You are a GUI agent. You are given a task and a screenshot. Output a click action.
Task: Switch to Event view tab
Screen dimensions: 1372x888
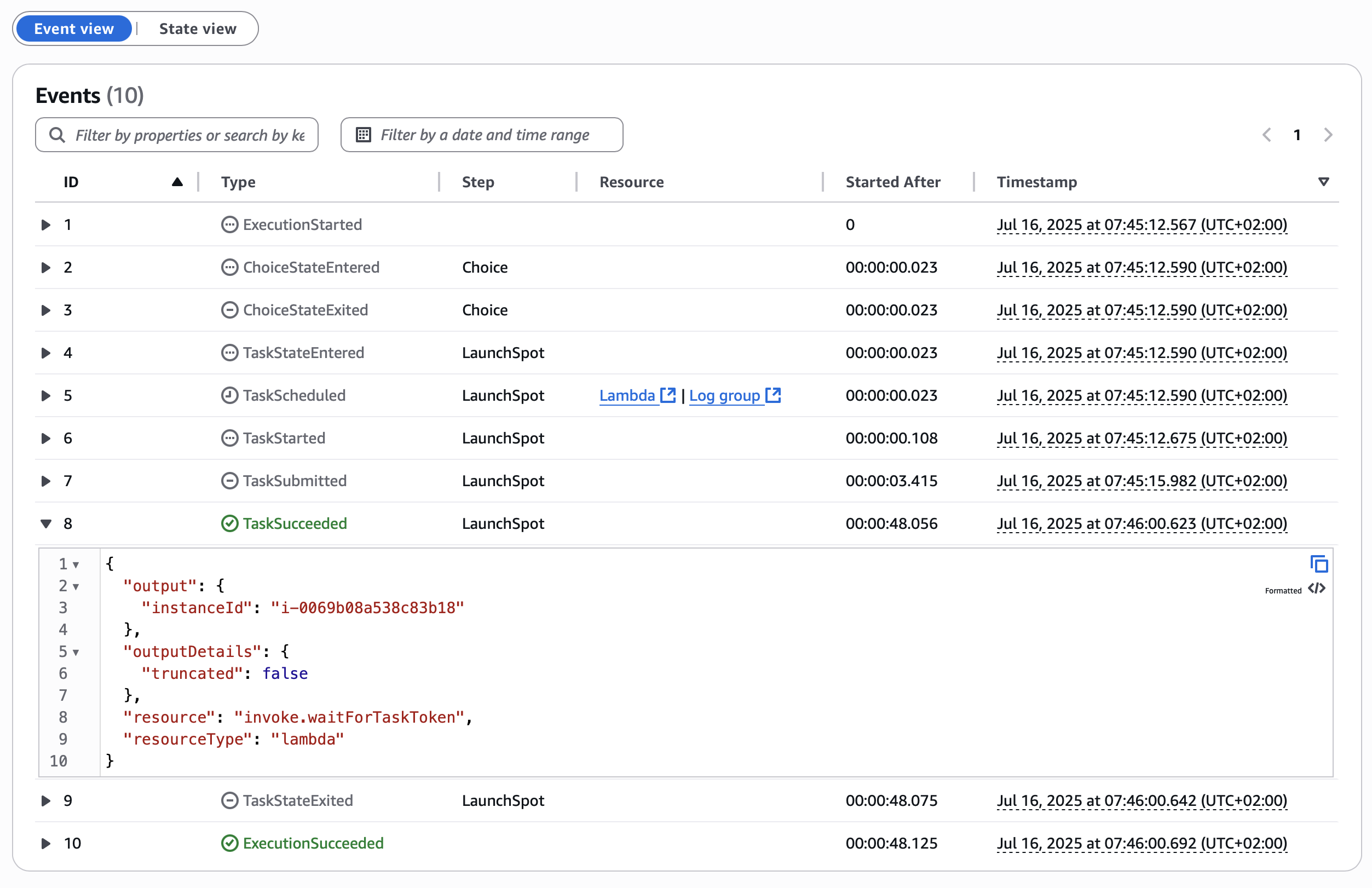[x=74, y=29]
